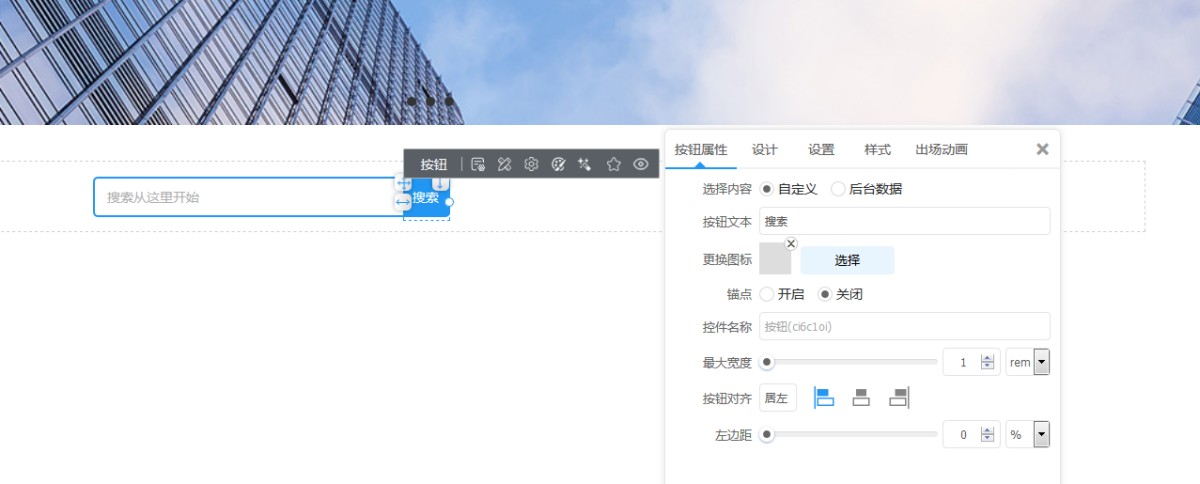Click the horizontal resize arrow handle
Image resolution: width=1200 pixels, height=484 pixels.
(x=403, y=202)
